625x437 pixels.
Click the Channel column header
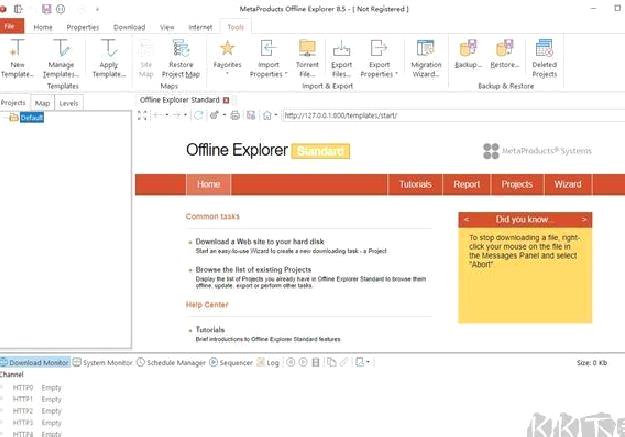[12, 374]
